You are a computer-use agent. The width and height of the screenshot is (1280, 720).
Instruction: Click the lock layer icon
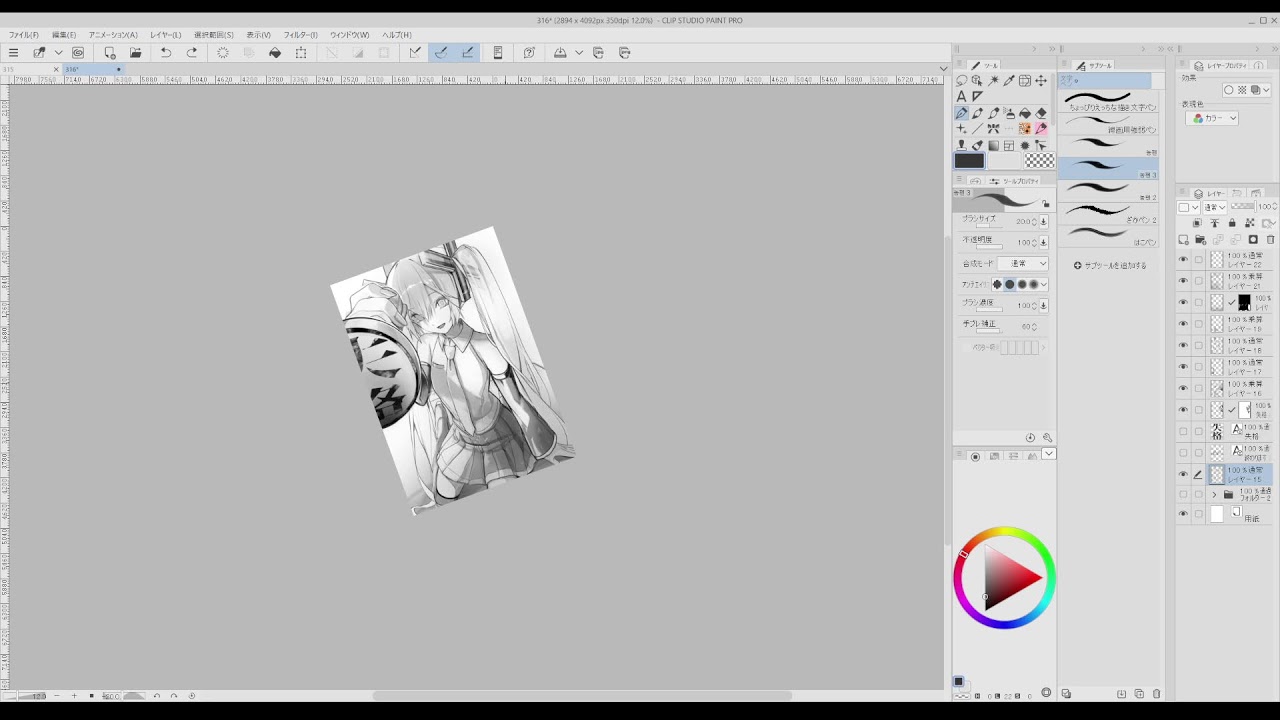click(1232, 223)
